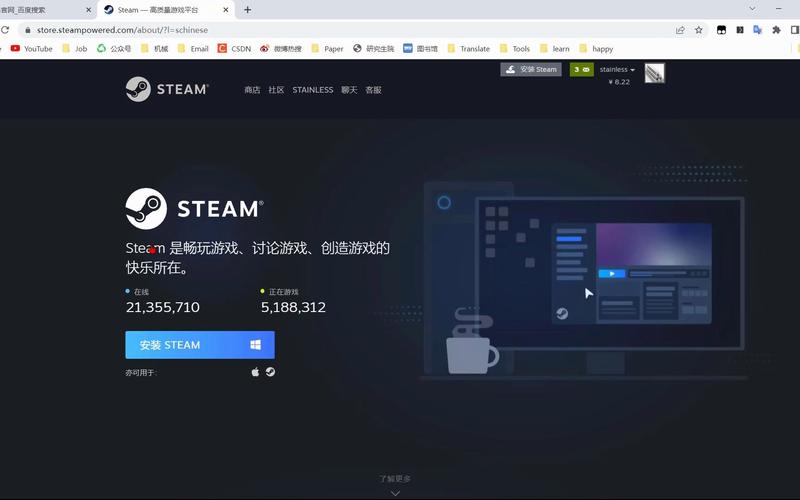
Task: Click the 了解更多 learn more link
Action: pyautogui.click(x=395, y=479)
